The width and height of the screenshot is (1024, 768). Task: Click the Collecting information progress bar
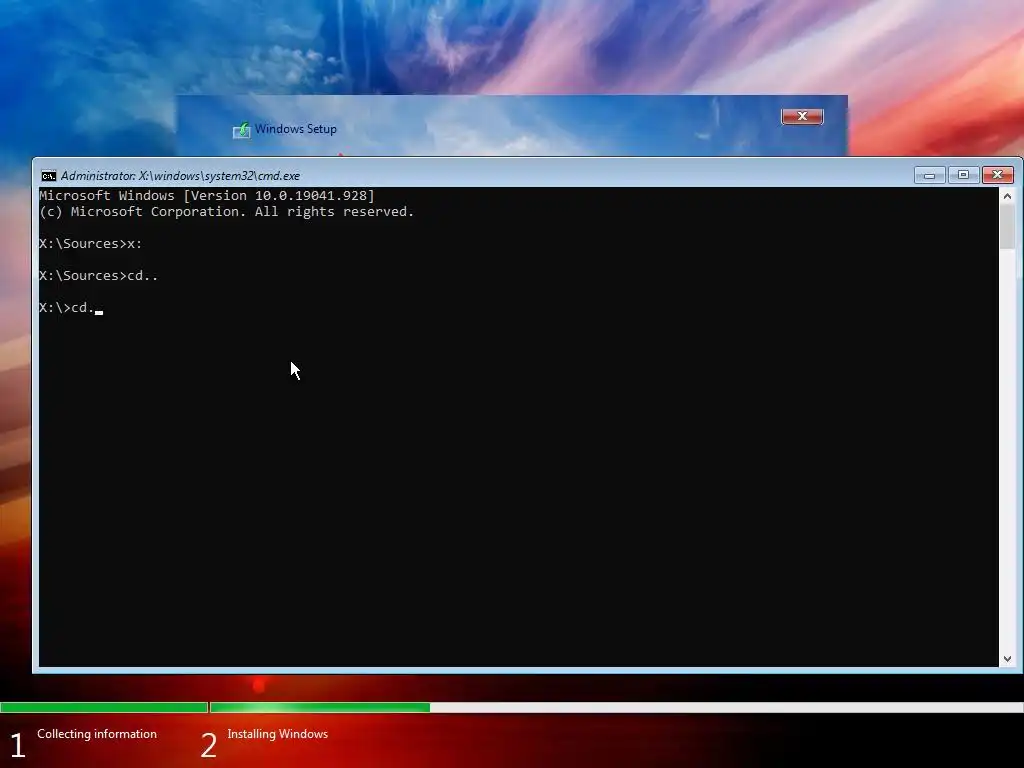104,707
